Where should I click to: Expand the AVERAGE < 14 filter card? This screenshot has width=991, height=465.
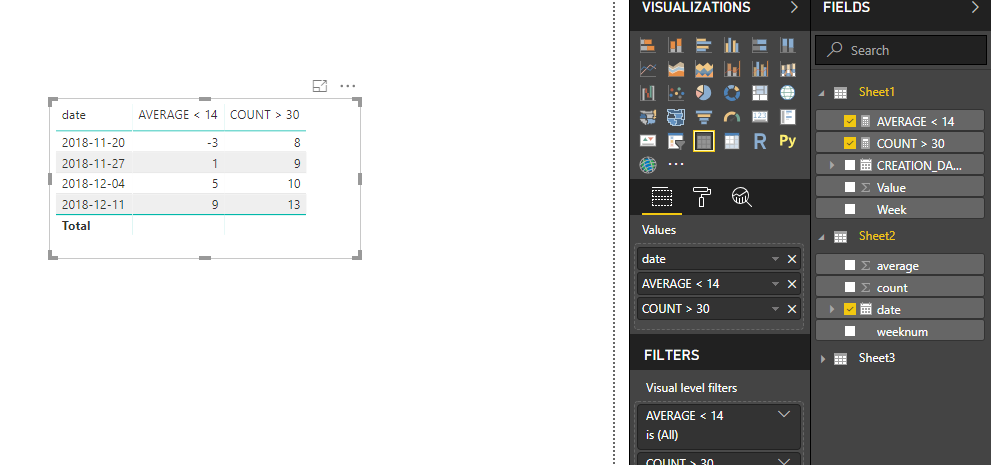(784, 414)
